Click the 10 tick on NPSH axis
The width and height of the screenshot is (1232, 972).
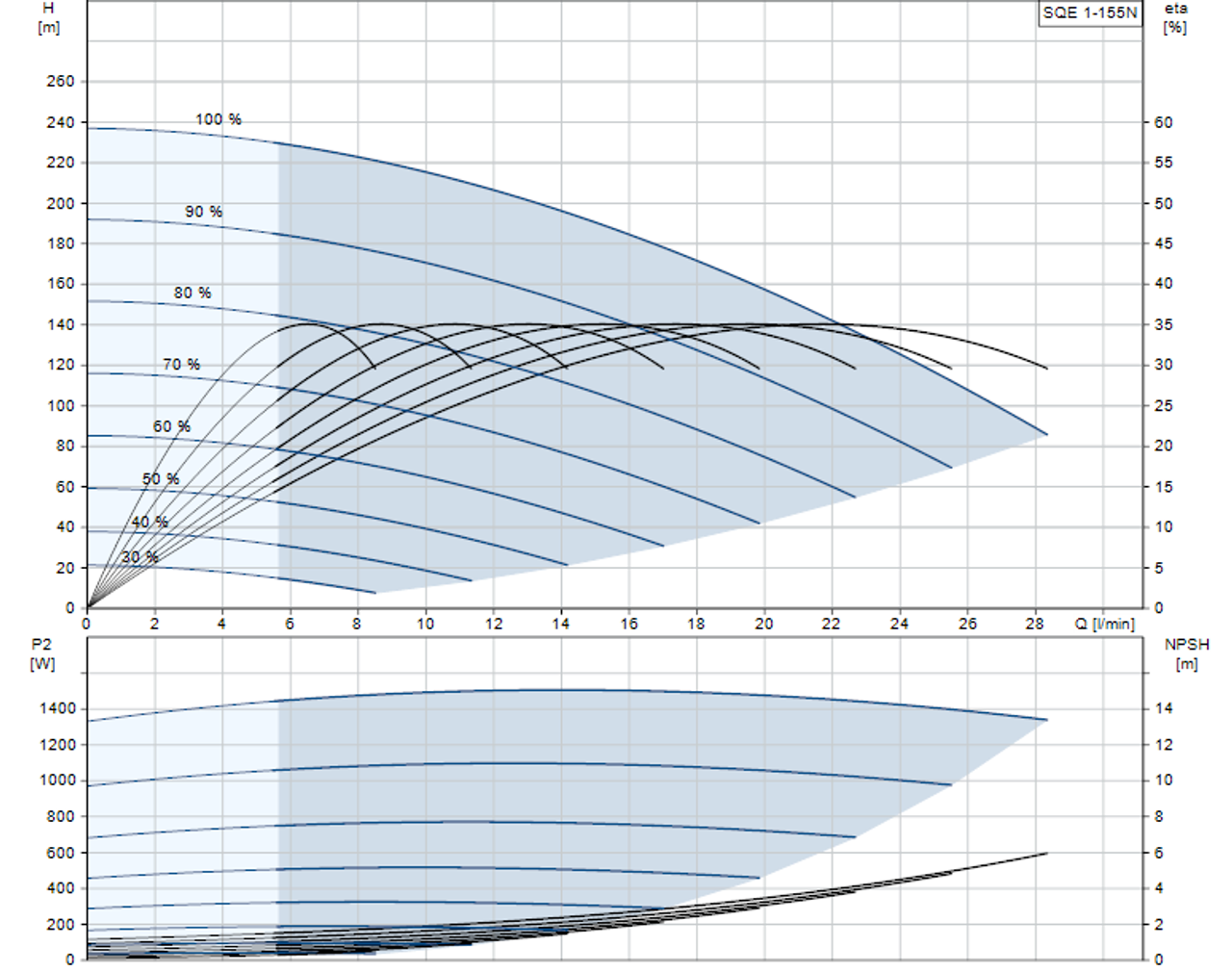tap(1164, 780)
